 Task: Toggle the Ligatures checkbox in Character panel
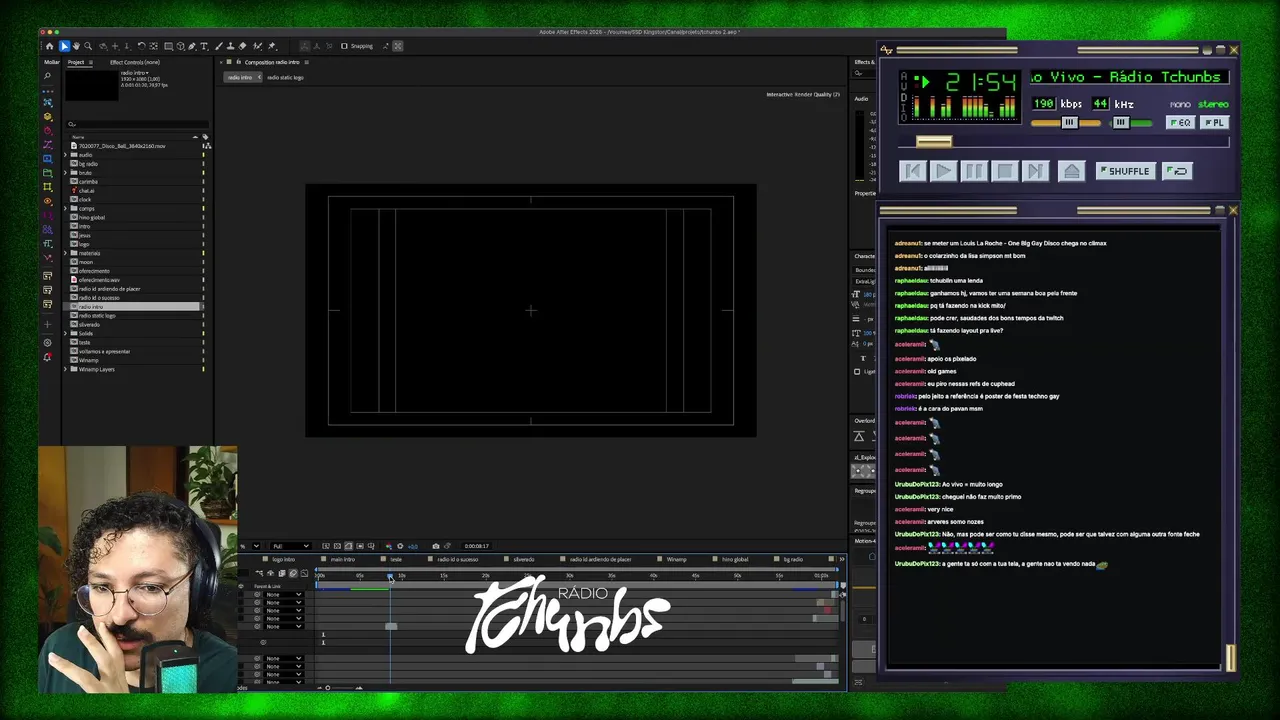click(x=857, y=371)
